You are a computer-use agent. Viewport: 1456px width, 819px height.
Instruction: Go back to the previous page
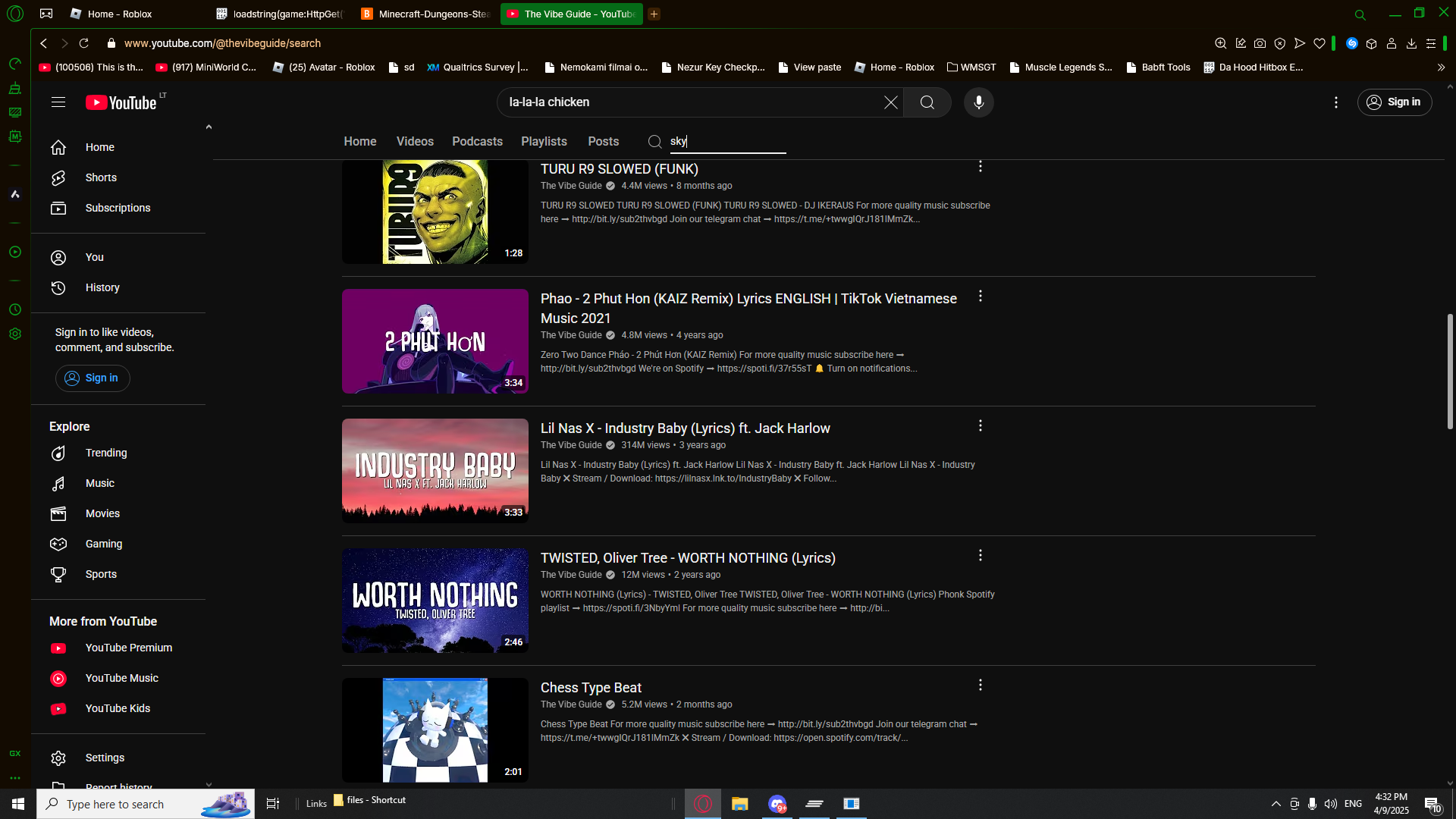click(x=44, y=43)
